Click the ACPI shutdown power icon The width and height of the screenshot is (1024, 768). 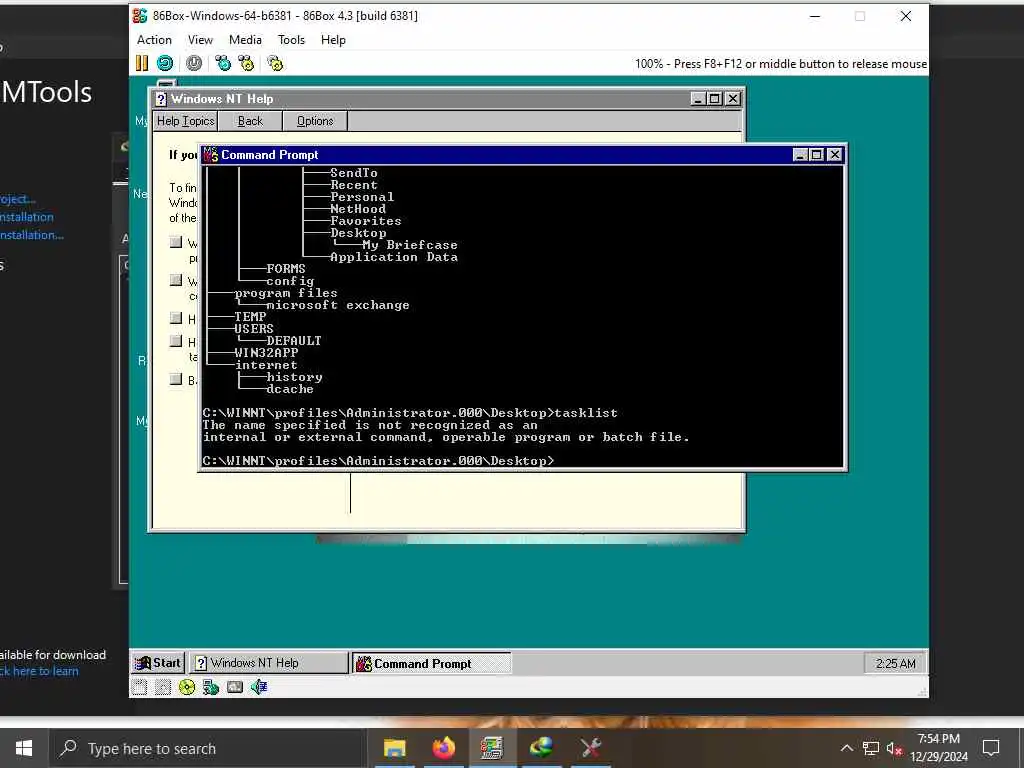pyautogui.click(x=194, y=63)
